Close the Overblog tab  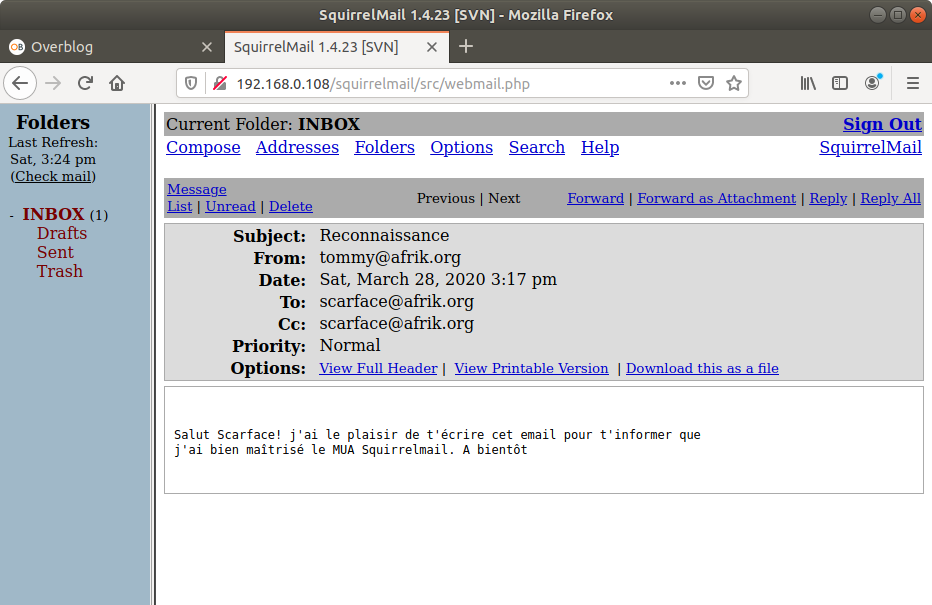(207, 47)
